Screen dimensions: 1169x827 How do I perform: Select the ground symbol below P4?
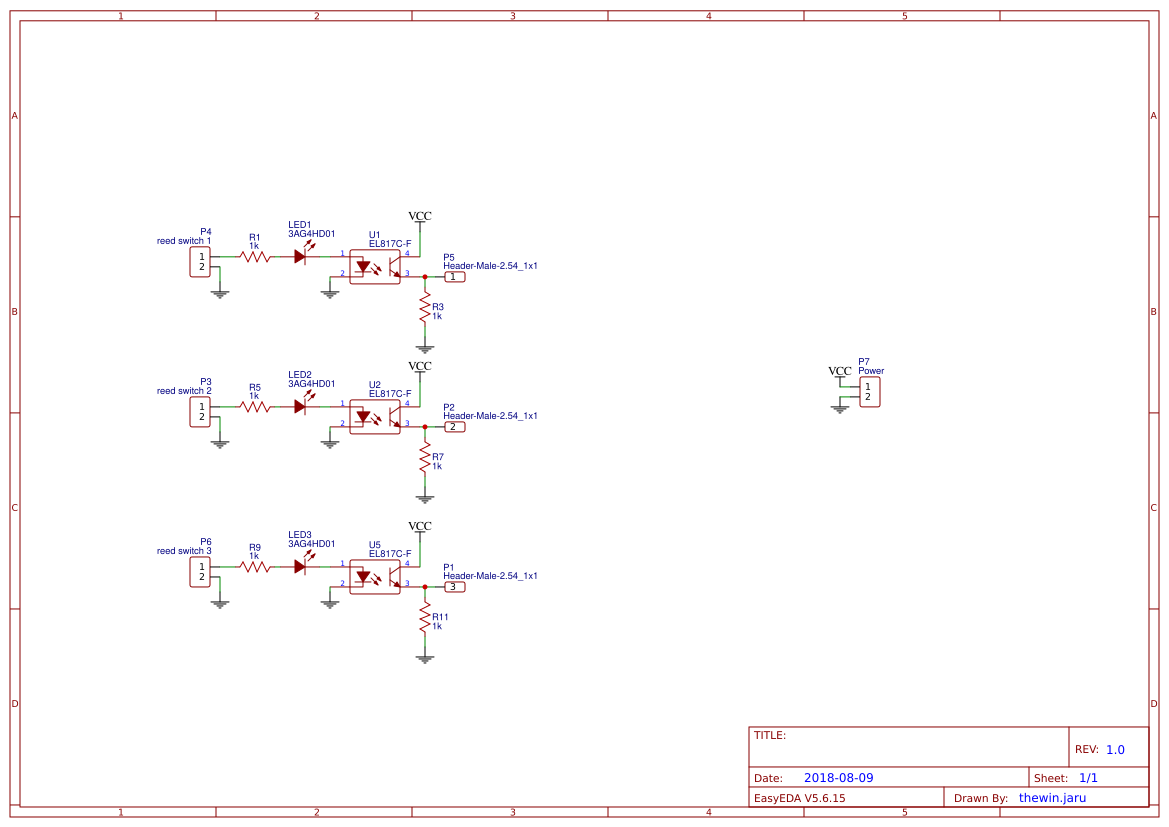(220, 293)
